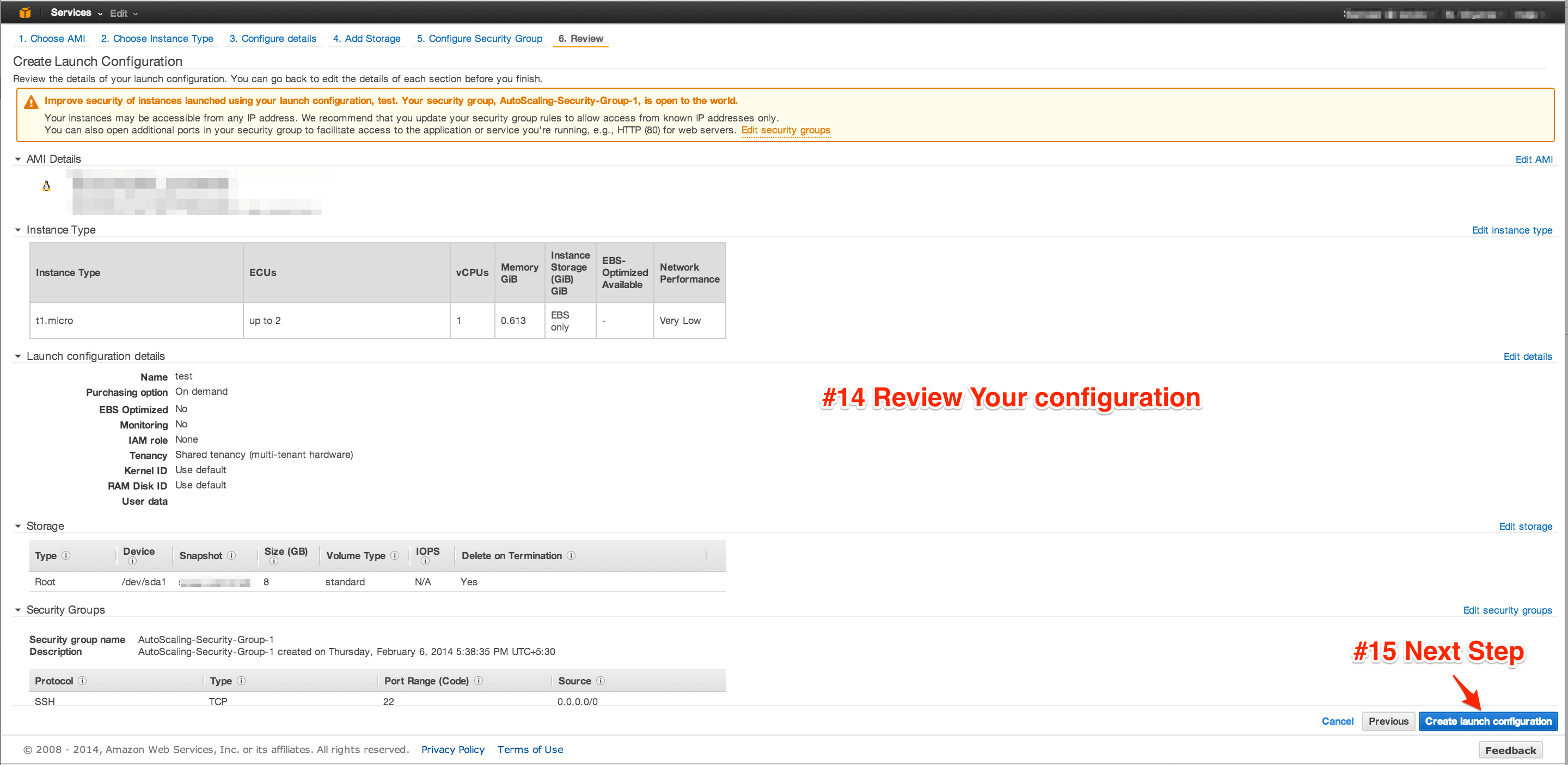
Task: Open the Privacy Policy link
Action: tap(453, 750)
